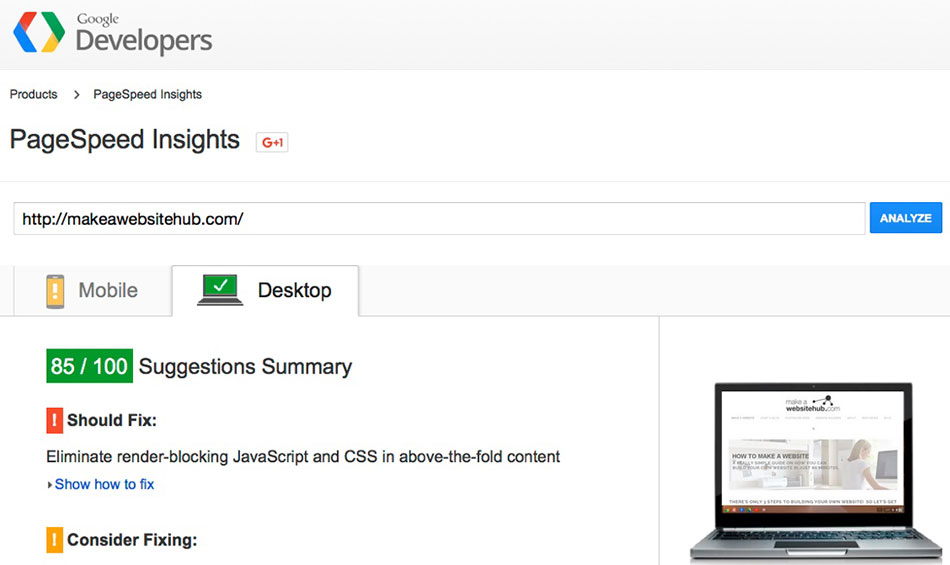The height and width of the screenshot is (565, 950).
Task: Expand the Show how to fix section
Action: [x=104, y=484]
